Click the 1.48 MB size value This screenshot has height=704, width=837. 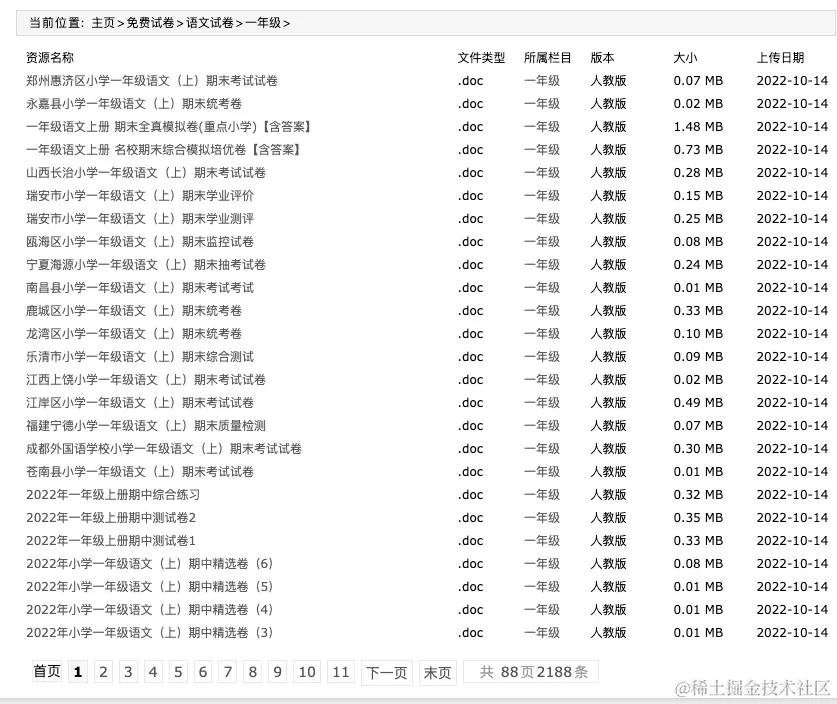pos(698,126)
